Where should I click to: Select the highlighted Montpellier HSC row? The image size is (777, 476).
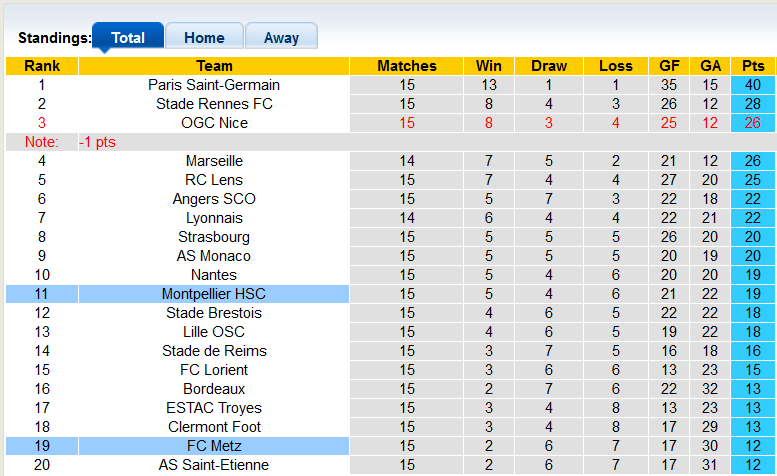(x=214, y=294)
